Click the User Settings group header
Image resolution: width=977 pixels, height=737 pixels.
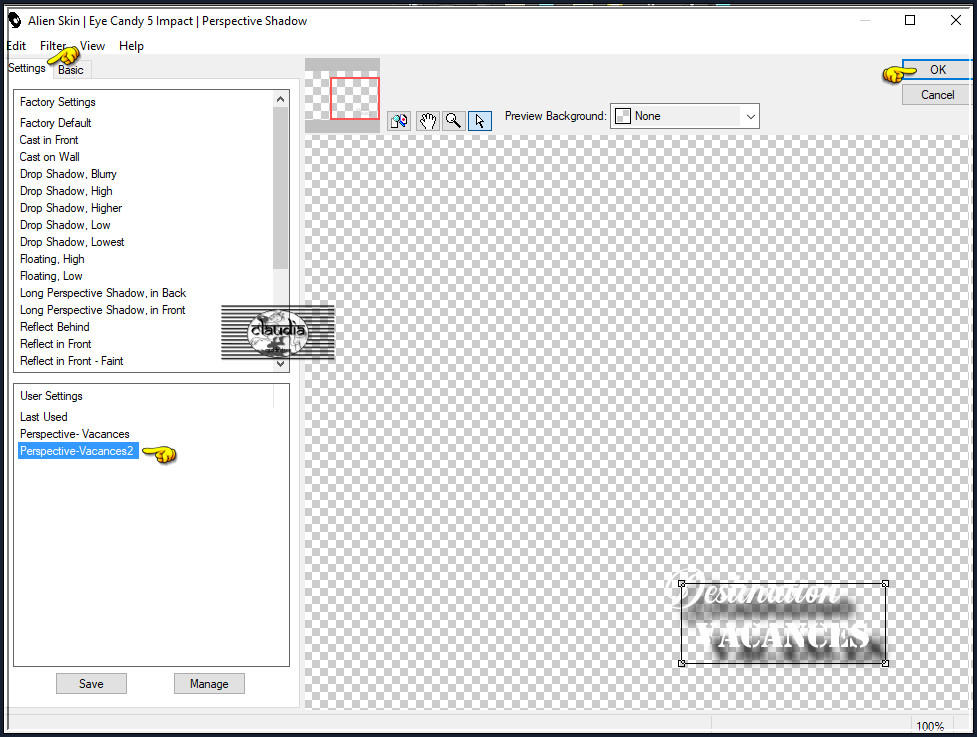tap(51, 396)
